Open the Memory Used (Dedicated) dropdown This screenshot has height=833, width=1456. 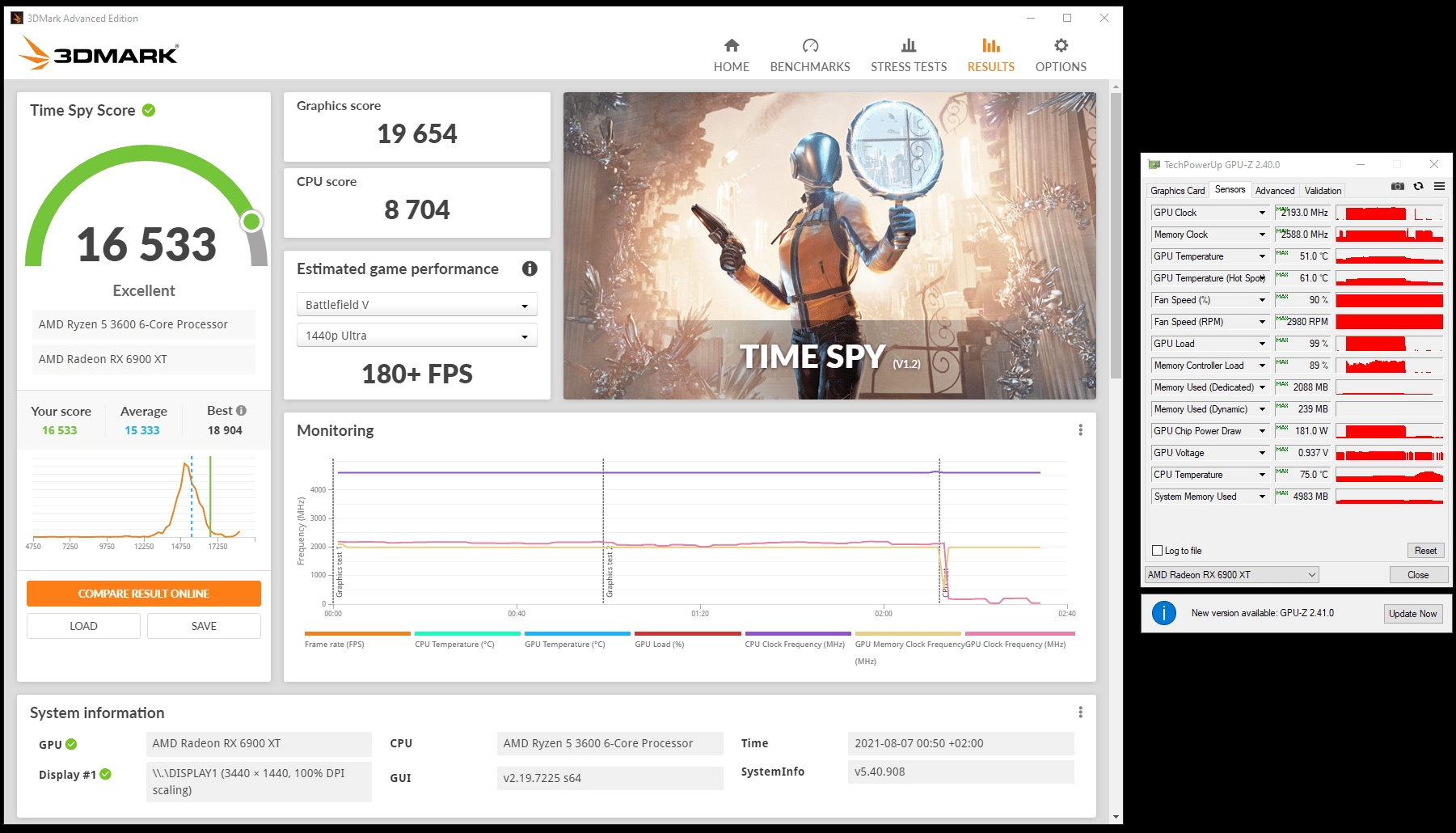(1261, 387)
